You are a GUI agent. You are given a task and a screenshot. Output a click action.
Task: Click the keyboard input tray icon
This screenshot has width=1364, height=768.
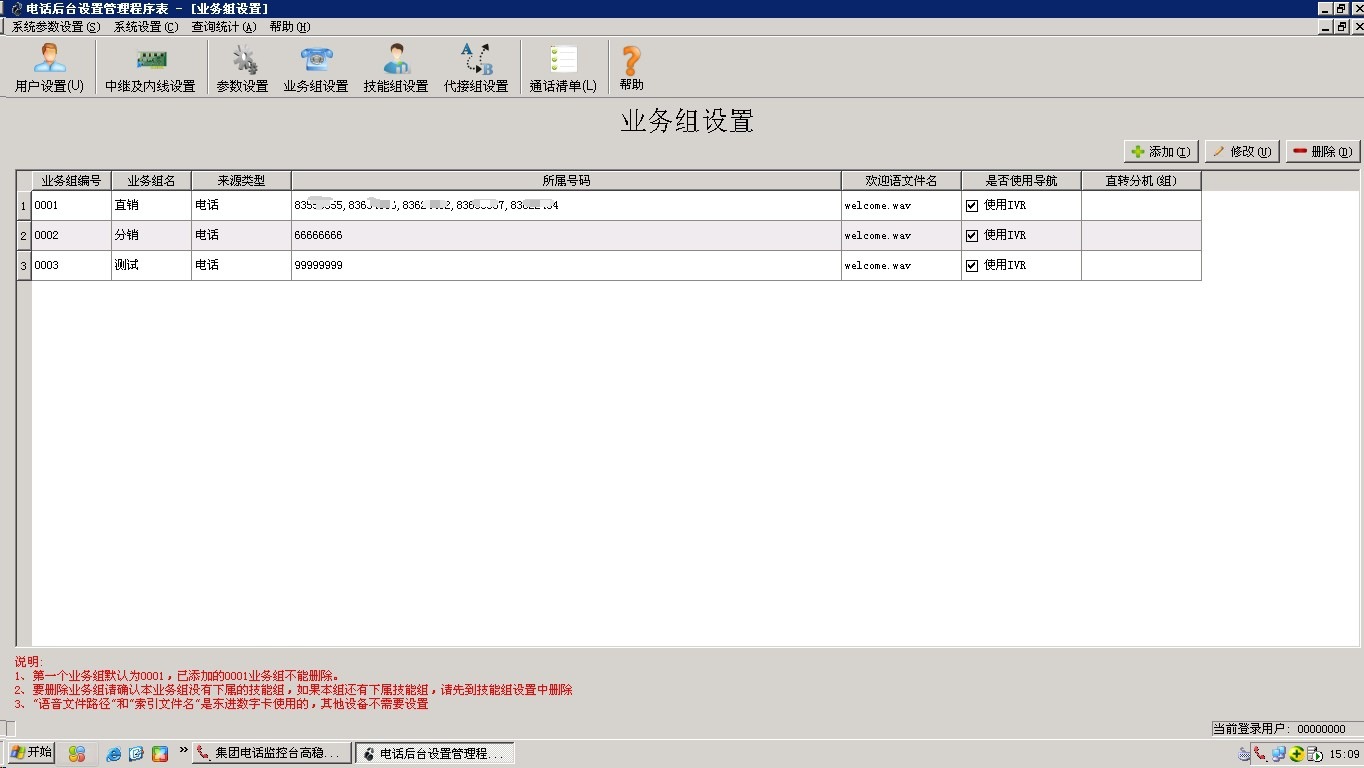pyautogui.click(x=1244, y=755)
